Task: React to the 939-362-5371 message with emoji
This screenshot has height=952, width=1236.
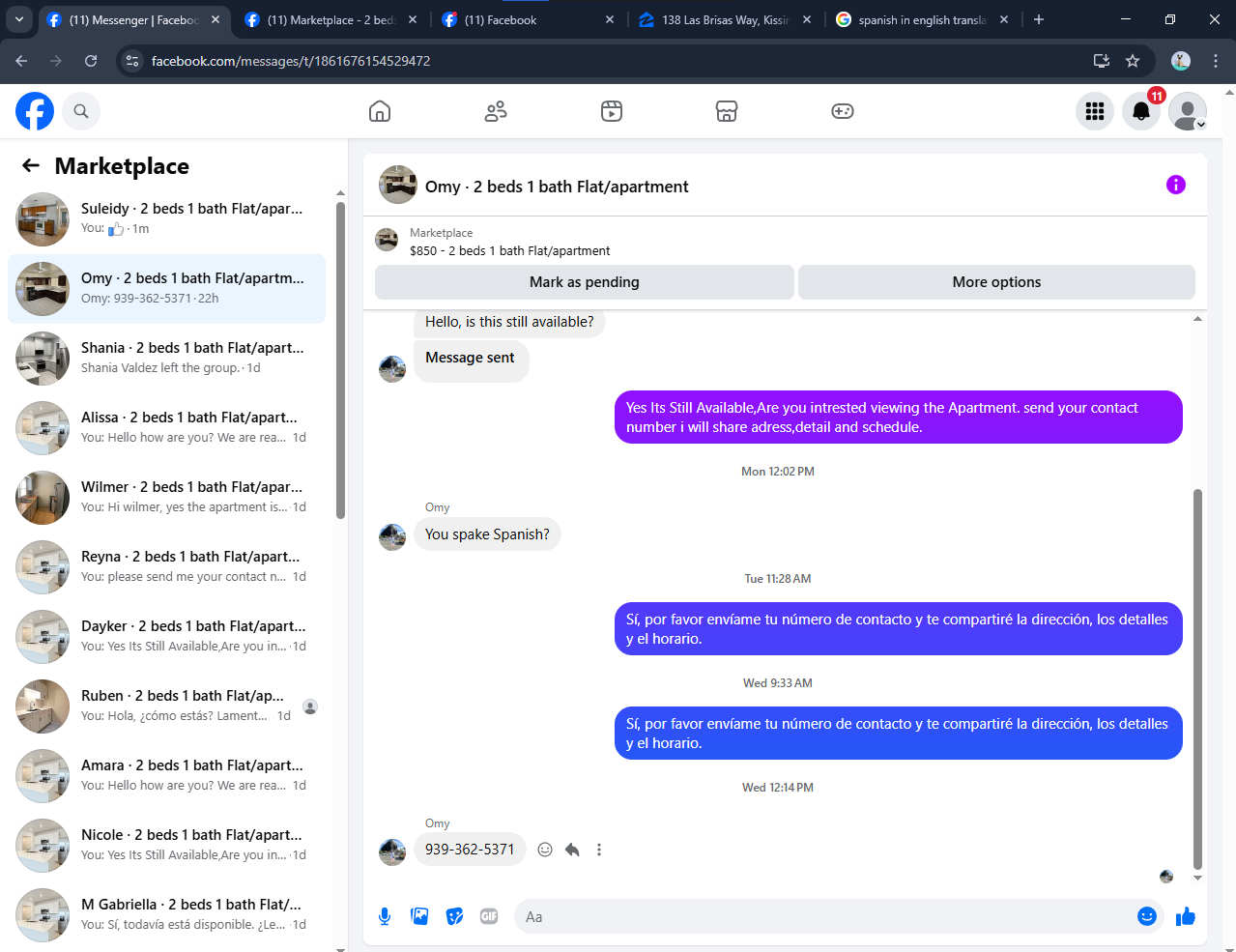Action: pyautogui.click(x=545, y=850)
